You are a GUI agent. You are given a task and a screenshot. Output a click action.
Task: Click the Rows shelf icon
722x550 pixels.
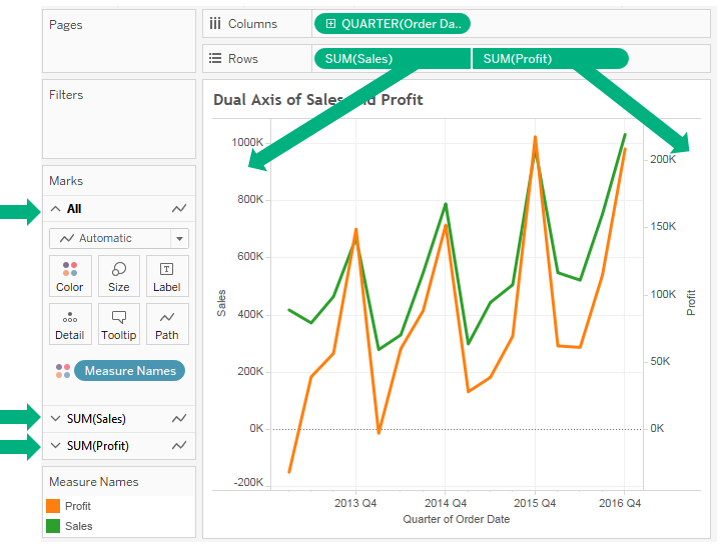pos(215,59)
